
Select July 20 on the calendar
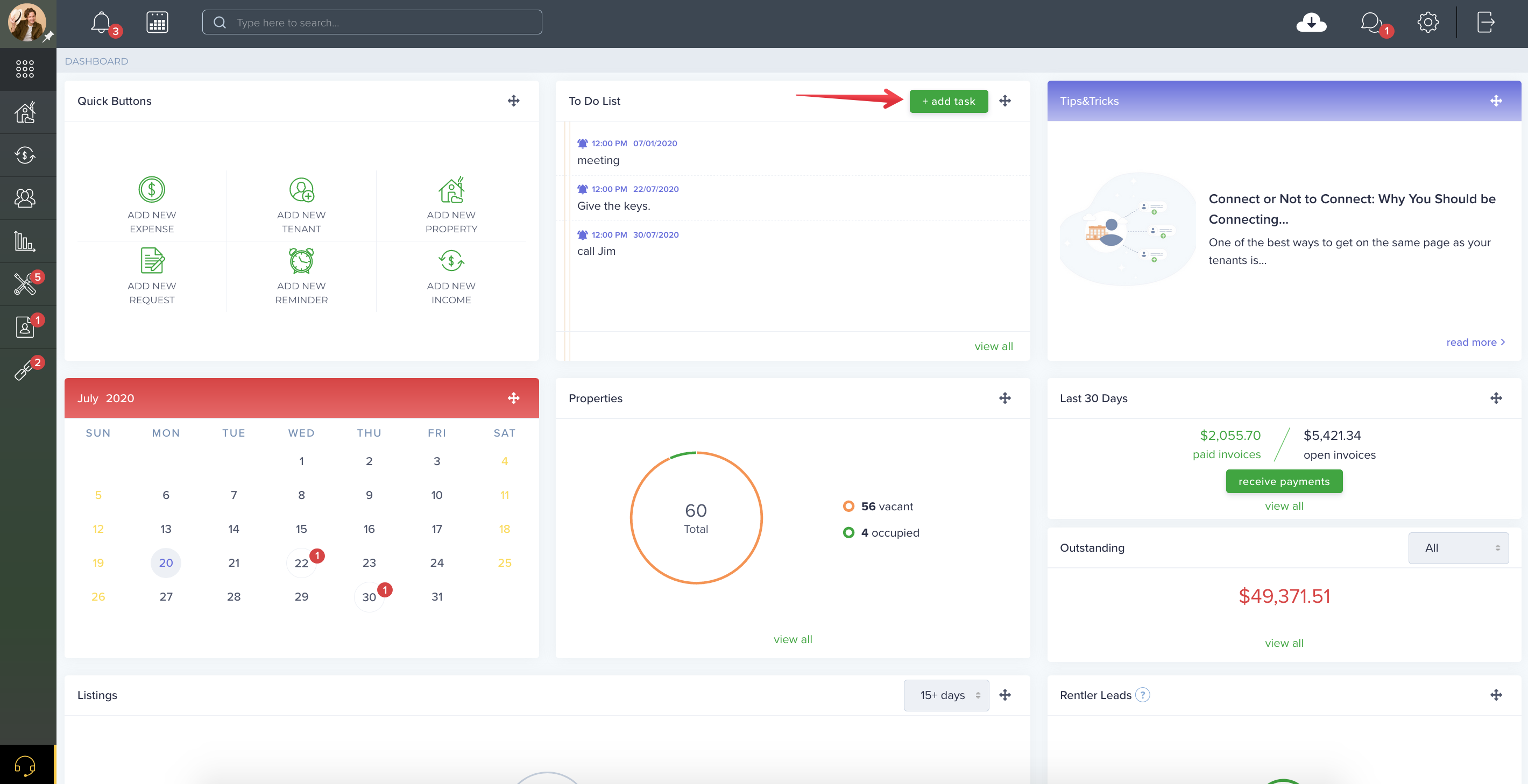[166, 563]
